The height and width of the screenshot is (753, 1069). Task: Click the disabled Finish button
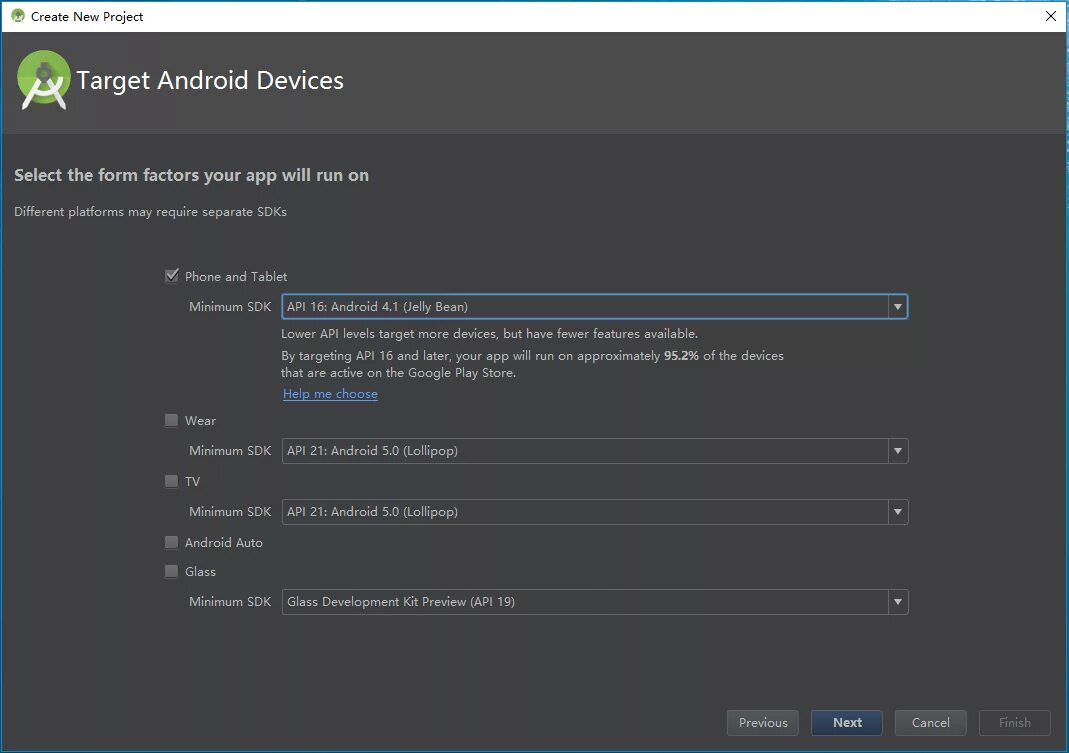coord(1014,722)
